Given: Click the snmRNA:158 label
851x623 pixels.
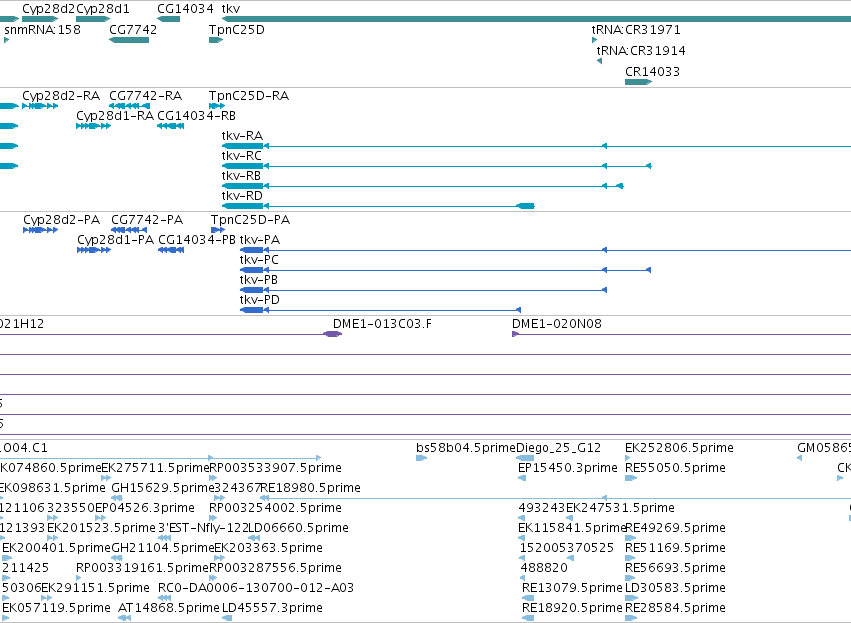Looking at the screenshot, I should 42,29.
